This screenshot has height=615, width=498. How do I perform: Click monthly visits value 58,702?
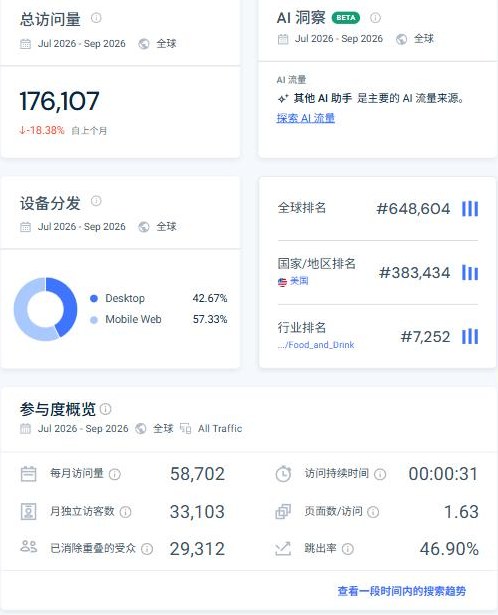click(197, 474)
